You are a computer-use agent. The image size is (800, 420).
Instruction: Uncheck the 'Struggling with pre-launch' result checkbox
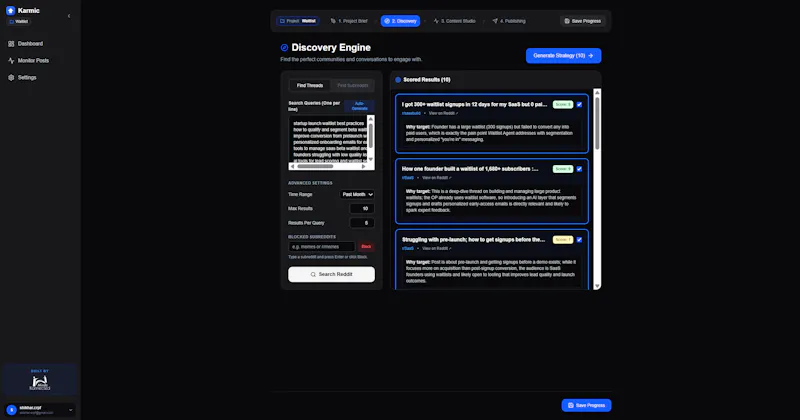point(579,240)
